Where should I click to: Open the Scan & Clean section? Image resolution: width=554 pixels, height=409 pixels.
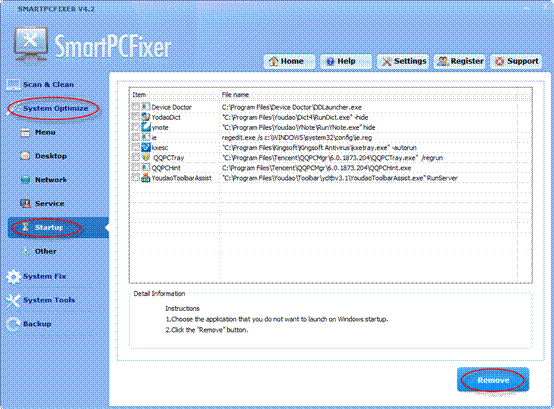[x=48, y=85]
